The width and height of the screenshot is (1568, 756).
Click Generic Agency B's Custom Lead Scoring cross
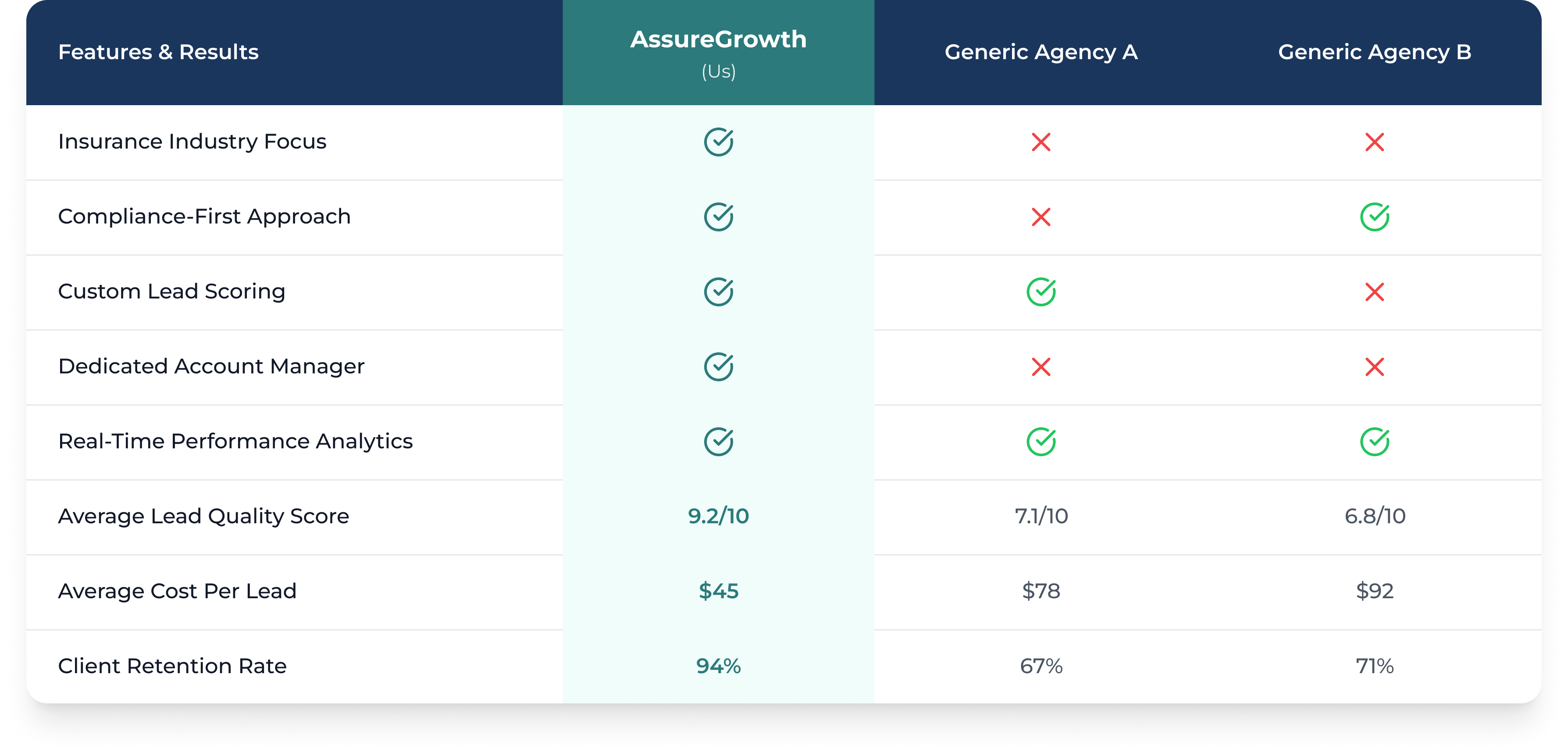pyautogui.click(x=1375, y=292)
